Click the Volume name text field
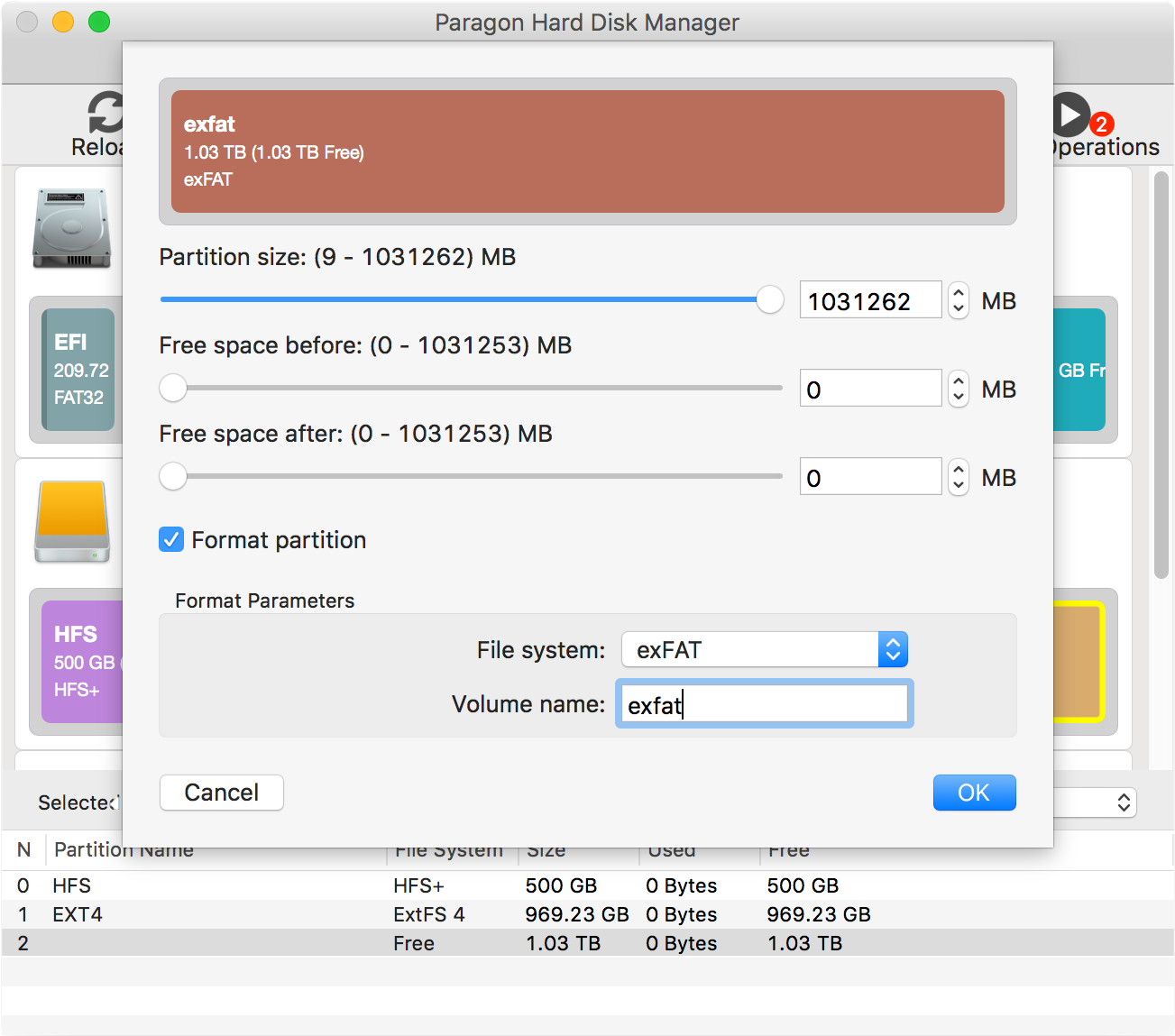 click(764, 704)
